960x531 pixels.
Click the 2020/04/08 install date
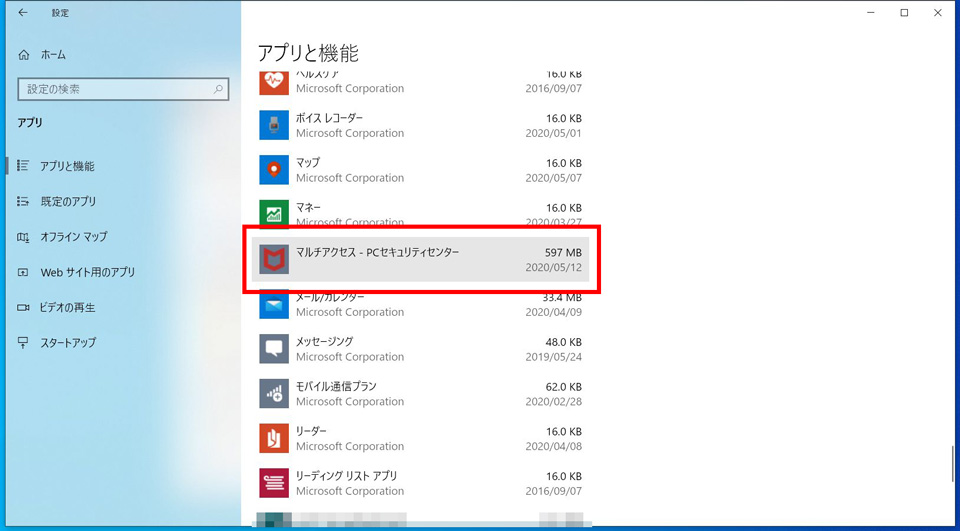tap(553, 446)
